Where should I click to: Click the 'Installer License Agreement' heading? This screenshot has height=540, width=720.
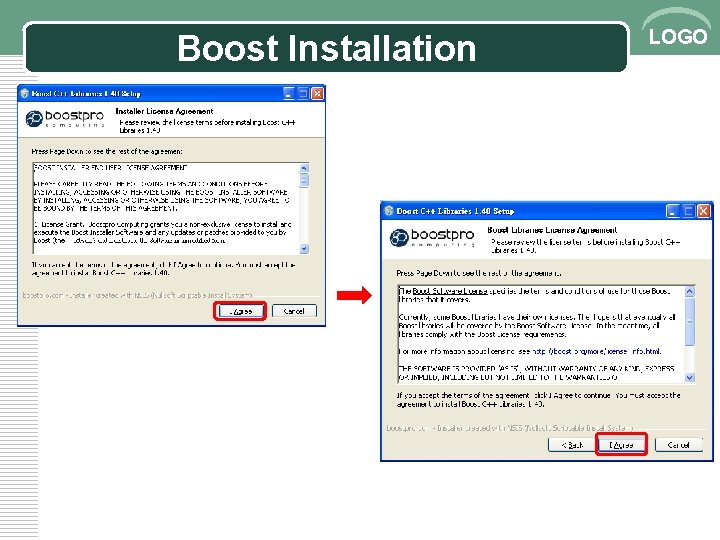164,111
